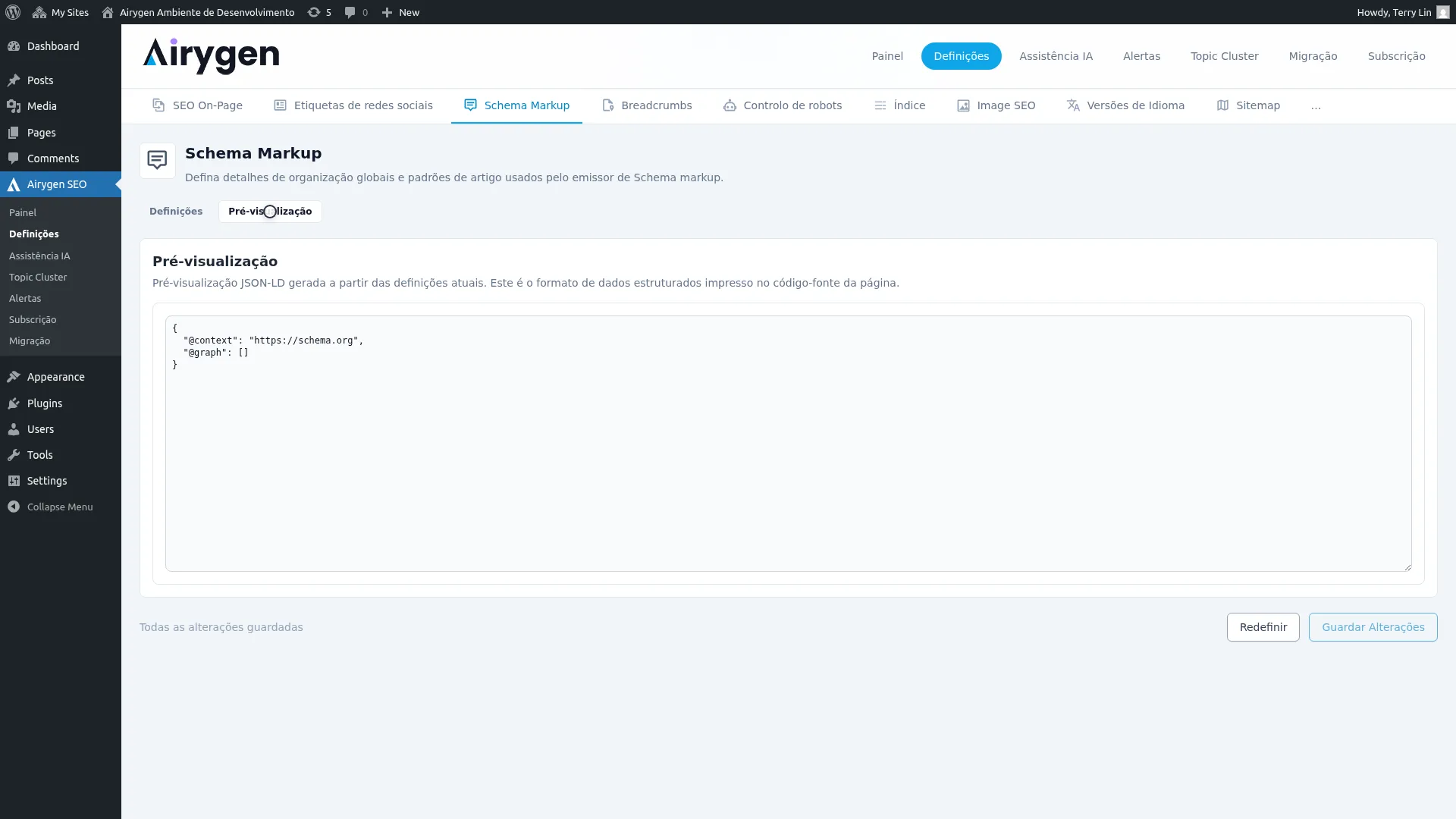Viewport: 1456px width, 819px height.
Task: Click the Plugins plug icon
Action: [14, 403]
